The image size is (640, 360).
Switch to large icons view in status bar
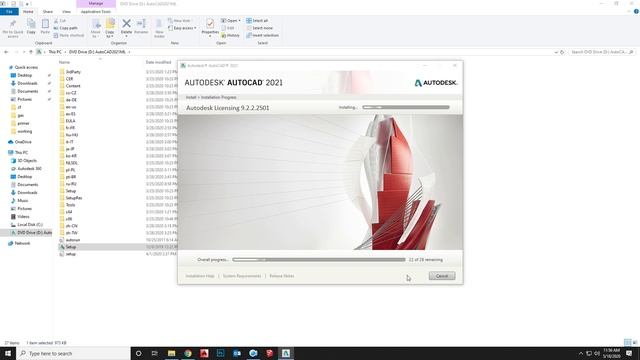635,342
